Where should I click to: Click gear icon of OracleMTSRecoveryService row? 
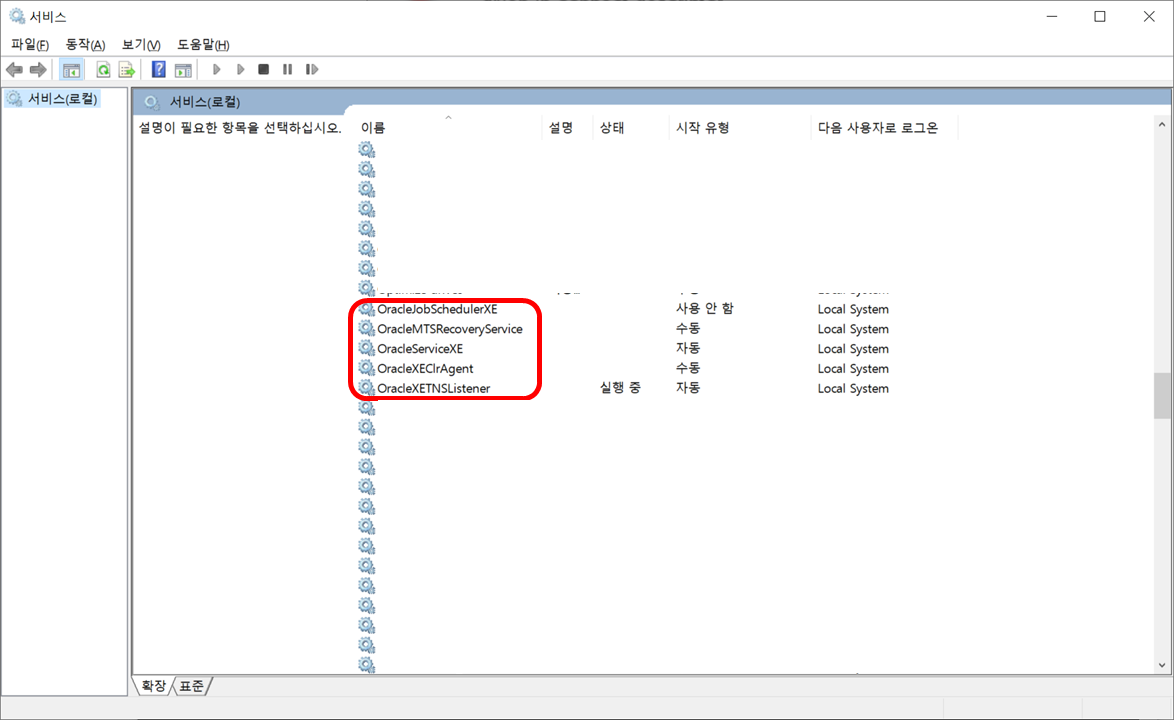(x=366, y=329)
